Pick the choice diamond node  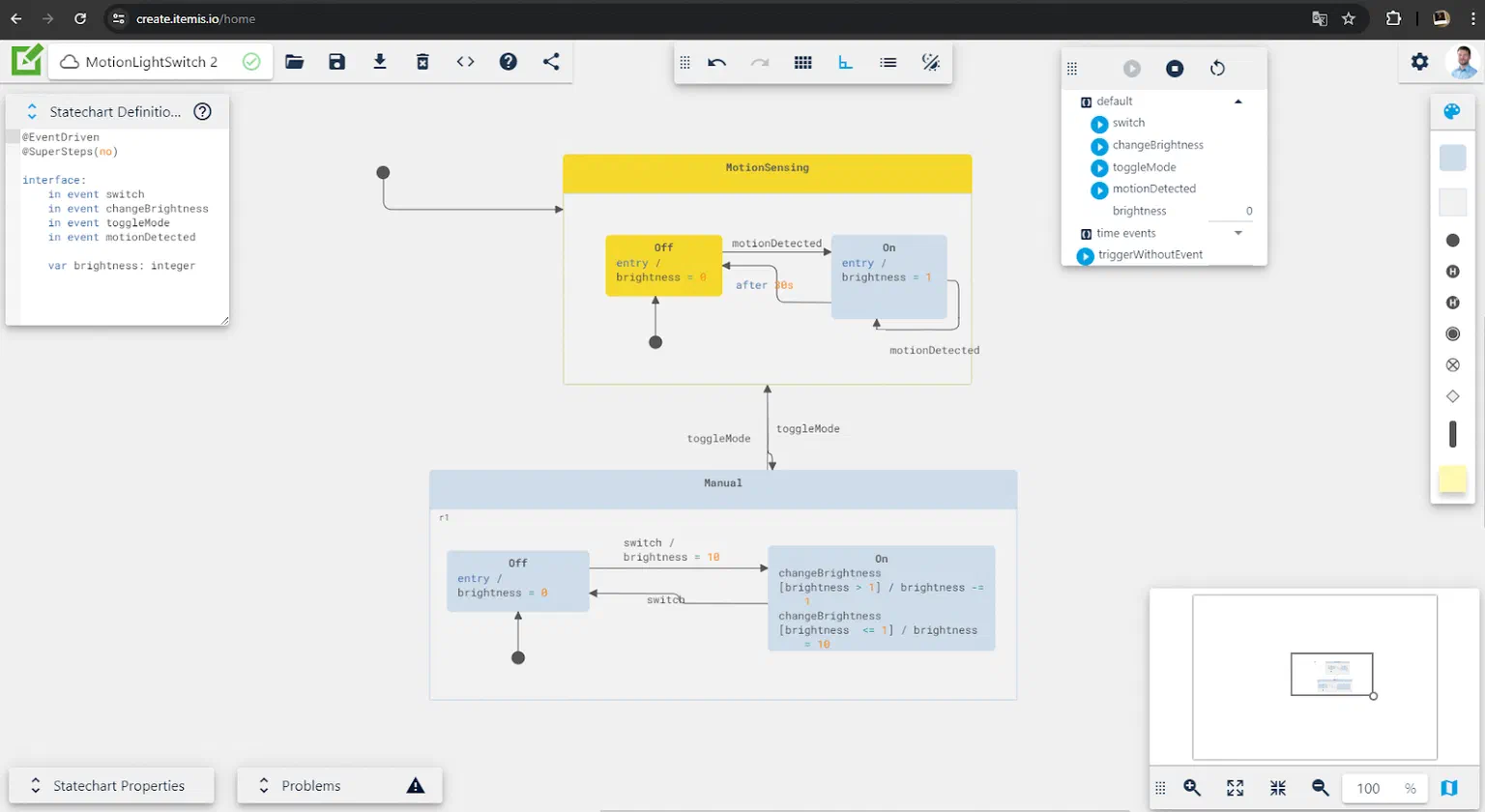point(1452,396)
